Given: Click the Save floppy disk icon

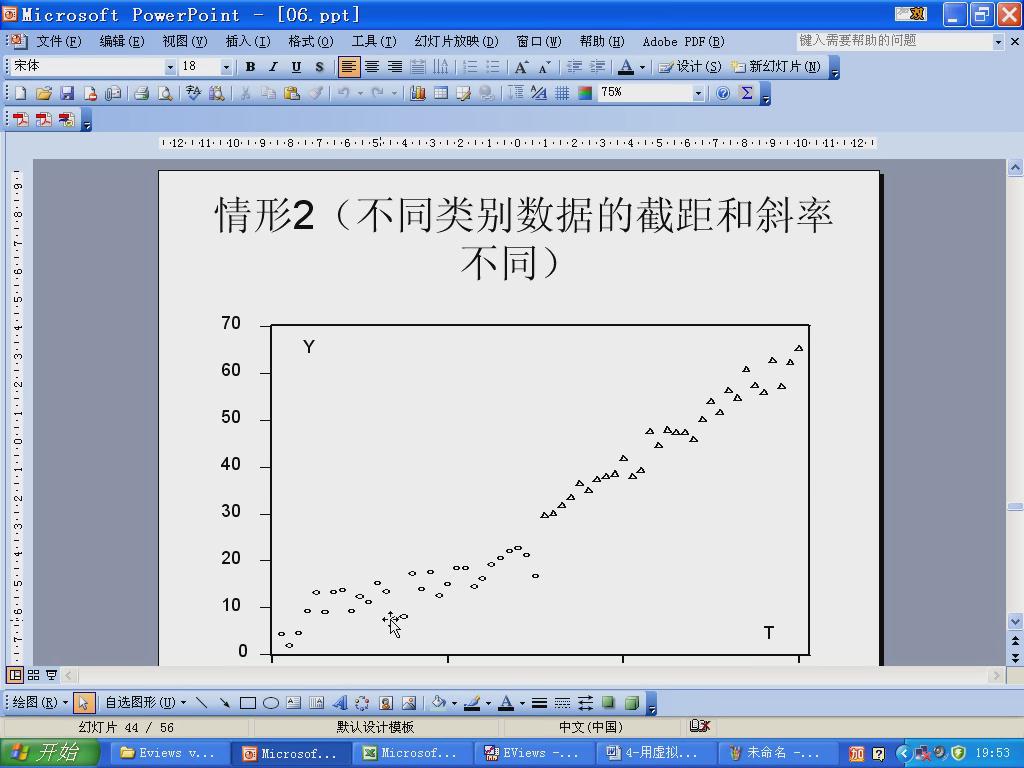Looking at the screenshot, I should [x=67, y=93].
